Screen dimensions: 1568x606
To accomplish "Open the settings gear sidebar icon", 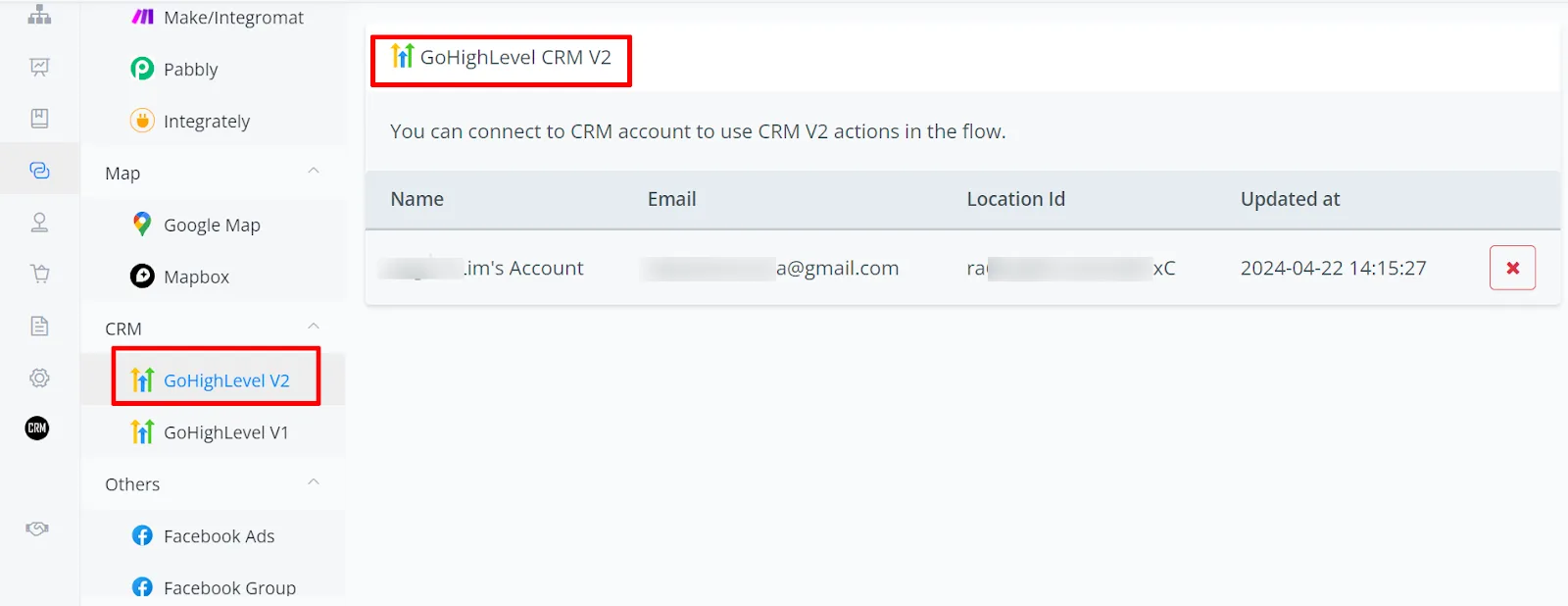I will coord(39,378).
